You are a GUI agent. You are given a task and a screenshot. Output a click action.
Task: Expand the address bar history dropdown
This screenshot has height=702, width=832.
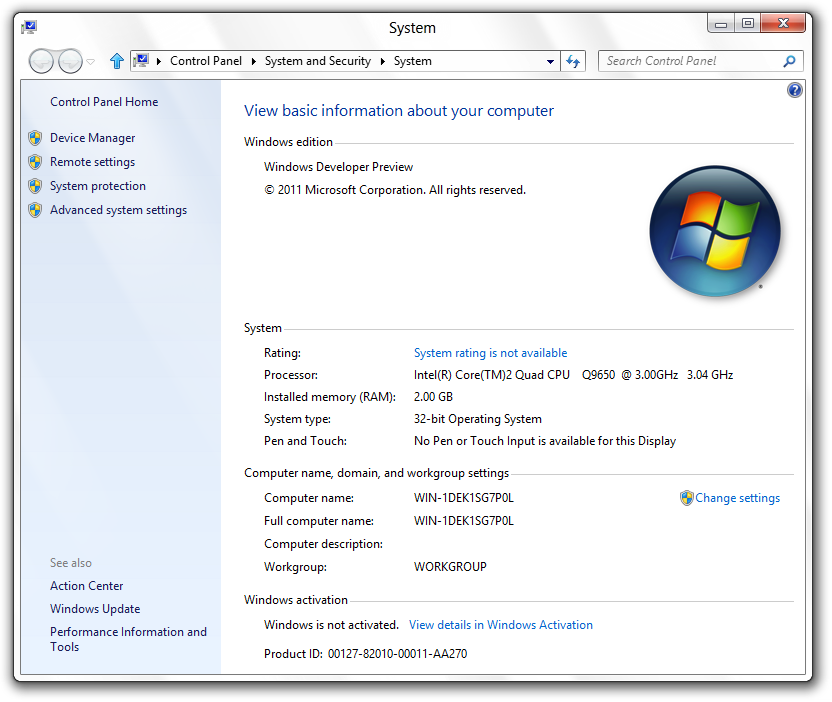tap(550, 61)
